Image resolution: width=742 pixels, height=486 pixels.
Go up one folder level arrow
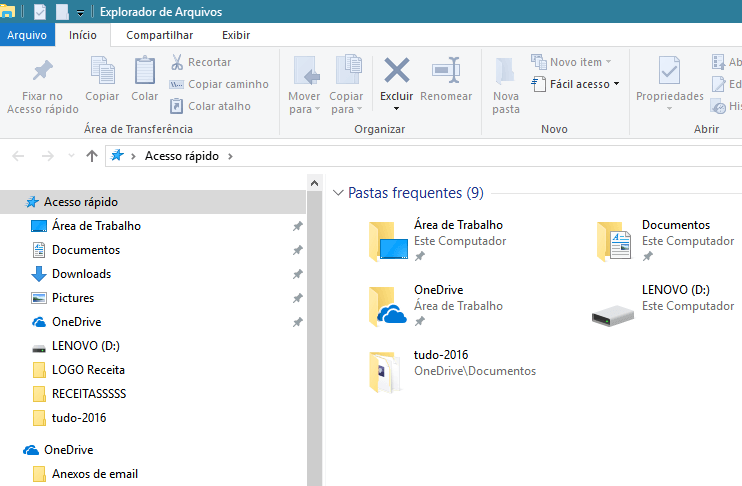(x=92, y=156)
